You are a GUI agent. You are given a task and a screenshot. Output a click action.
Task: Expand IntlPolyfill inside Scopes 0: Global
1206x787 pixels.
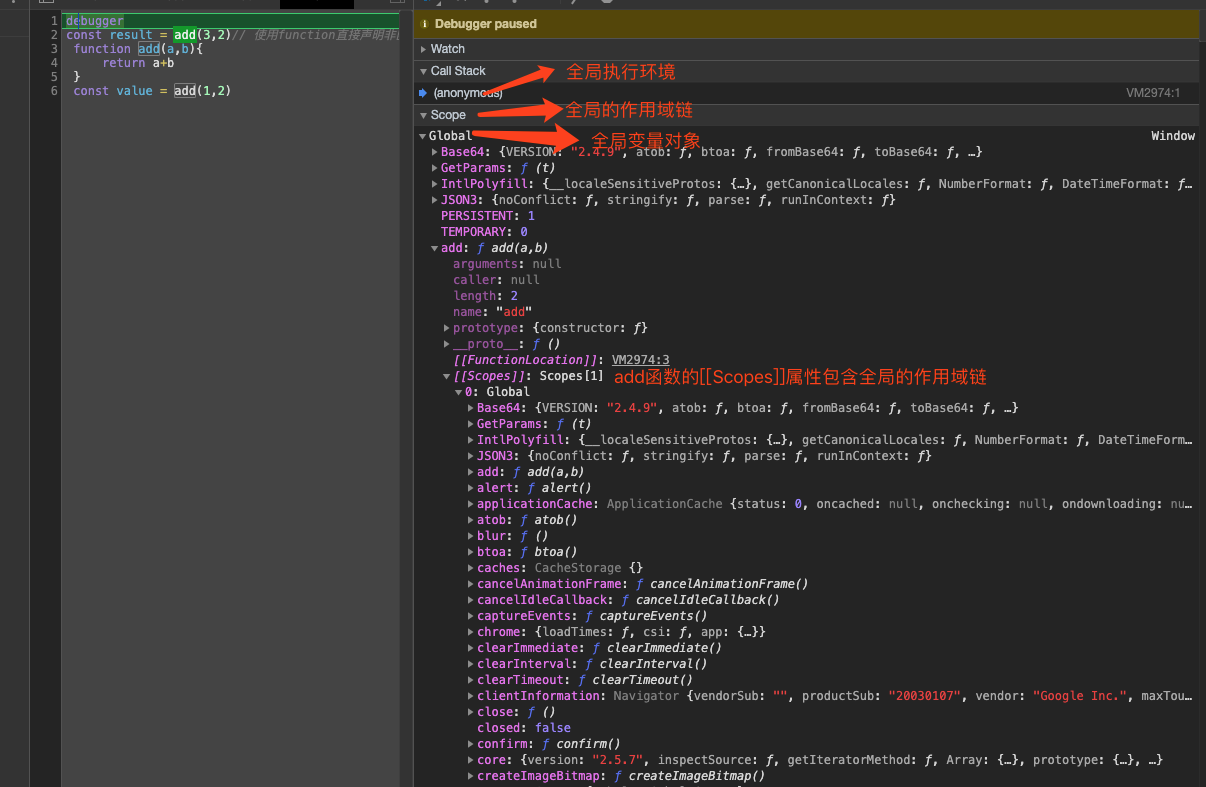pyautogui.click(x=471, y=440)
